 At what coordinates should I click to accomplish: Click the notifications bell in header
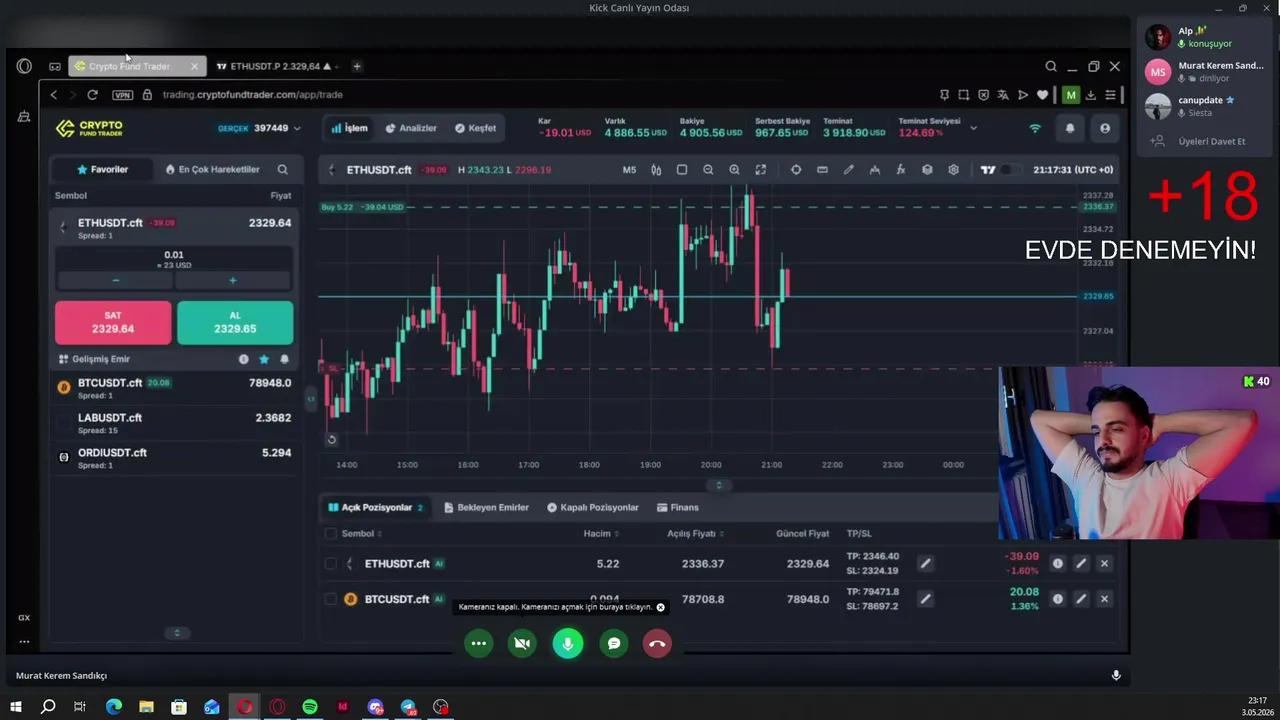click(x=1070, y=128)
